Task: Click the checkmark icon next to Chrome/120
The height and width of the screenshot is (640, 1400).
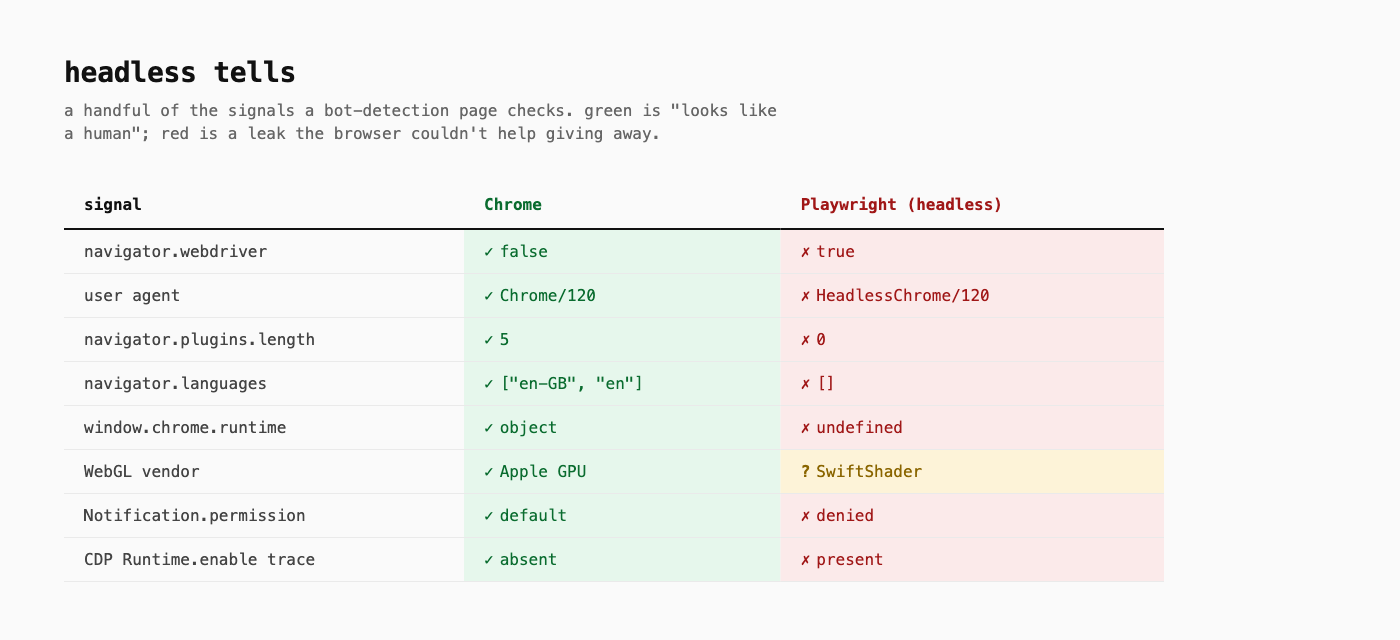Action: (x=489, y=296)
